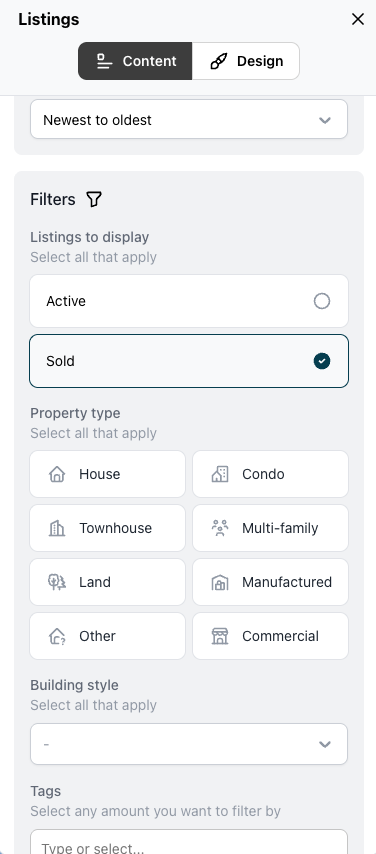Open the Newest to oldest sort dropdown

point(189,119)
